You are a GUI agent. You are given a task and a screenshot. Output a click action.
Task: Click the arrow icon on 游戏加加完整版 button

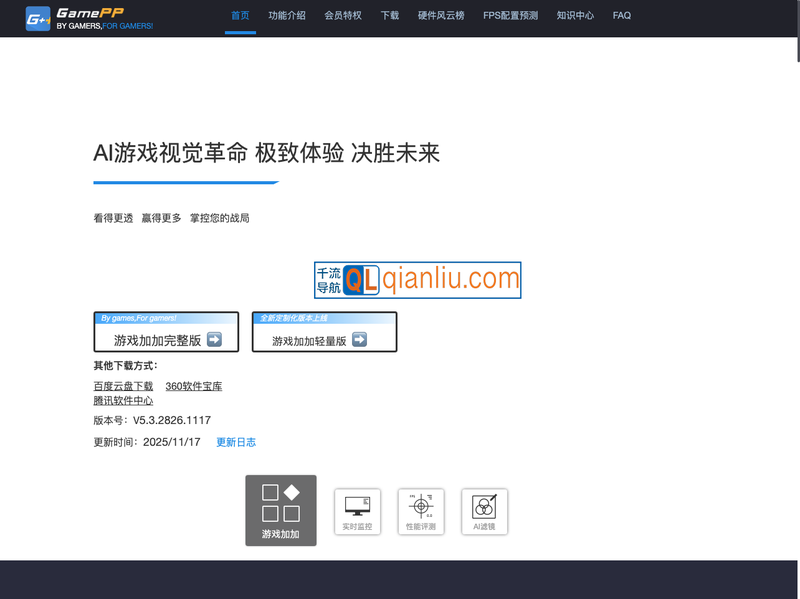212,338
